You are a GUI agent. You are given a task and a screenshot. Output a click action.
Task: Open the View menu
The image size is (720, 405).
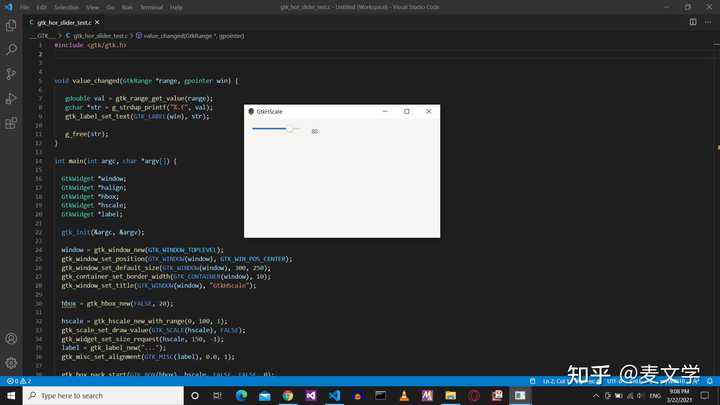(x=92, y=7)
